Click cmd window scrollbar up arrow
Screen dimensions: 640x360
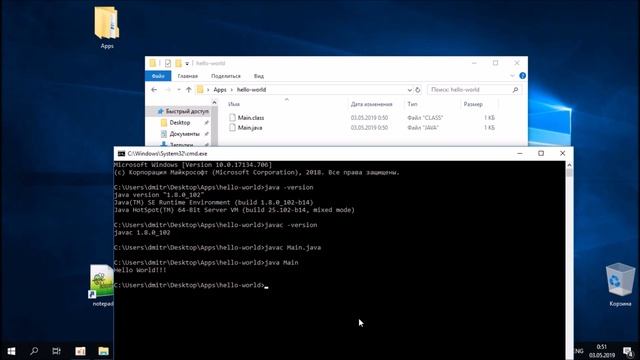coord(569,165)
